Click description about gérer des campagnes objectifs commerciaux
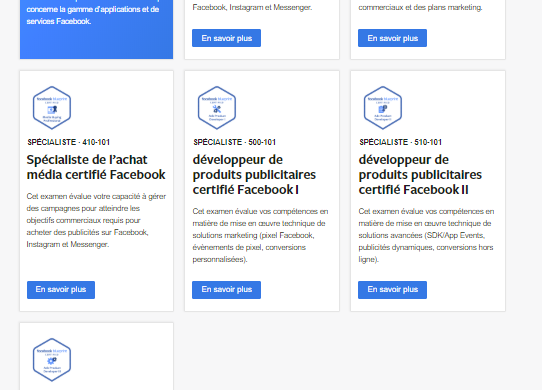The width and height of the screenshot is (542, 390). (x=96, y=220)
